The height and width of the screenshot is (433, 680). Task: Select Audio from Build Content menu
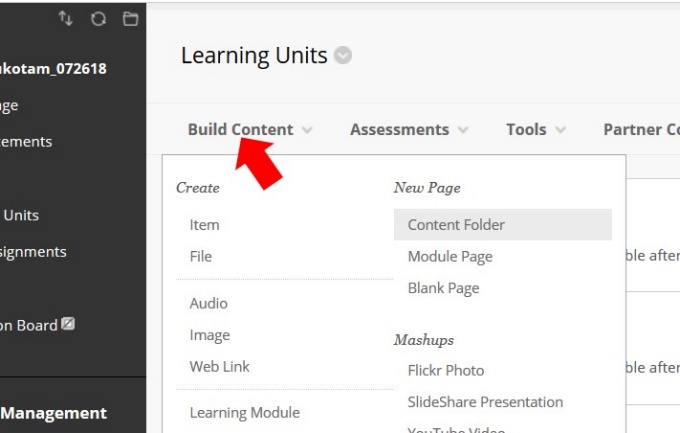point(208,303)
